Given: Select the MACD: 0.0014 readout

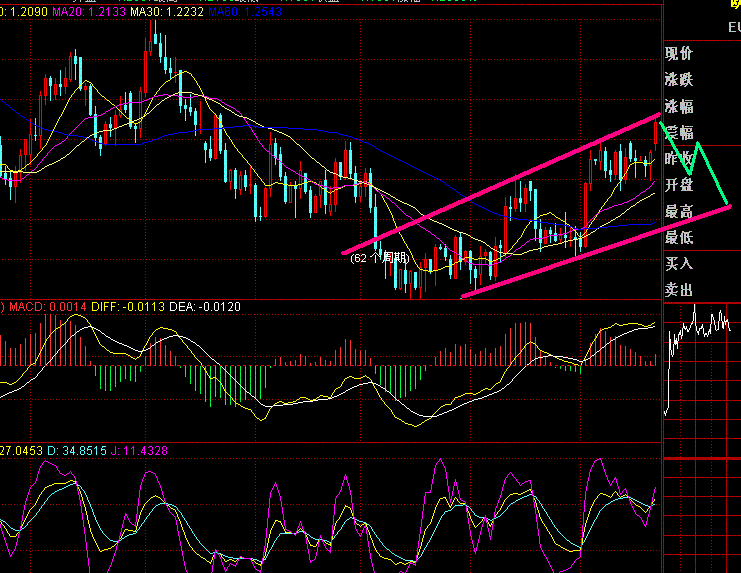Looking at the screenshot, I should [x=48, y=307].
